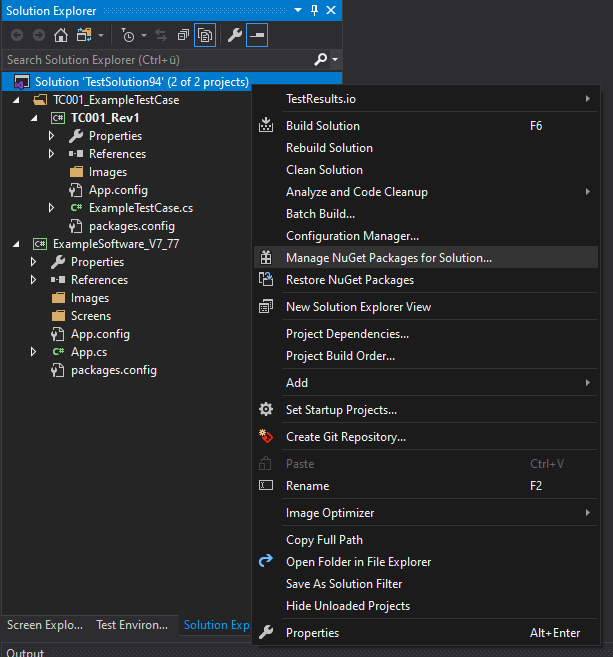Select App.config in ExampleSoftware_V7_77
Image resolution: width=613 pixels, height=657 pixels.
click(100, 334)
